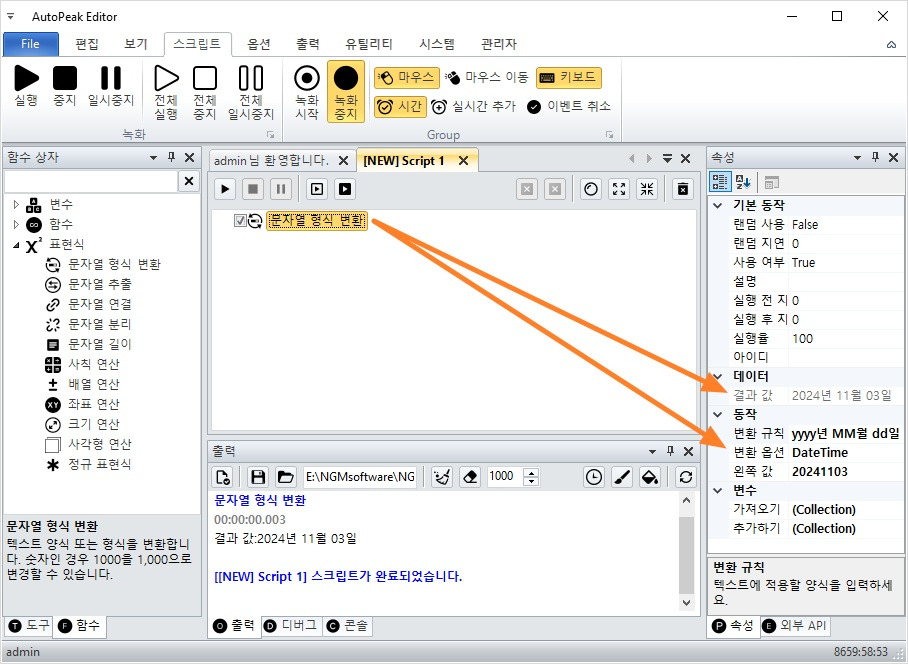Click the clock icon in output toolbar

[x=594, y=477]
